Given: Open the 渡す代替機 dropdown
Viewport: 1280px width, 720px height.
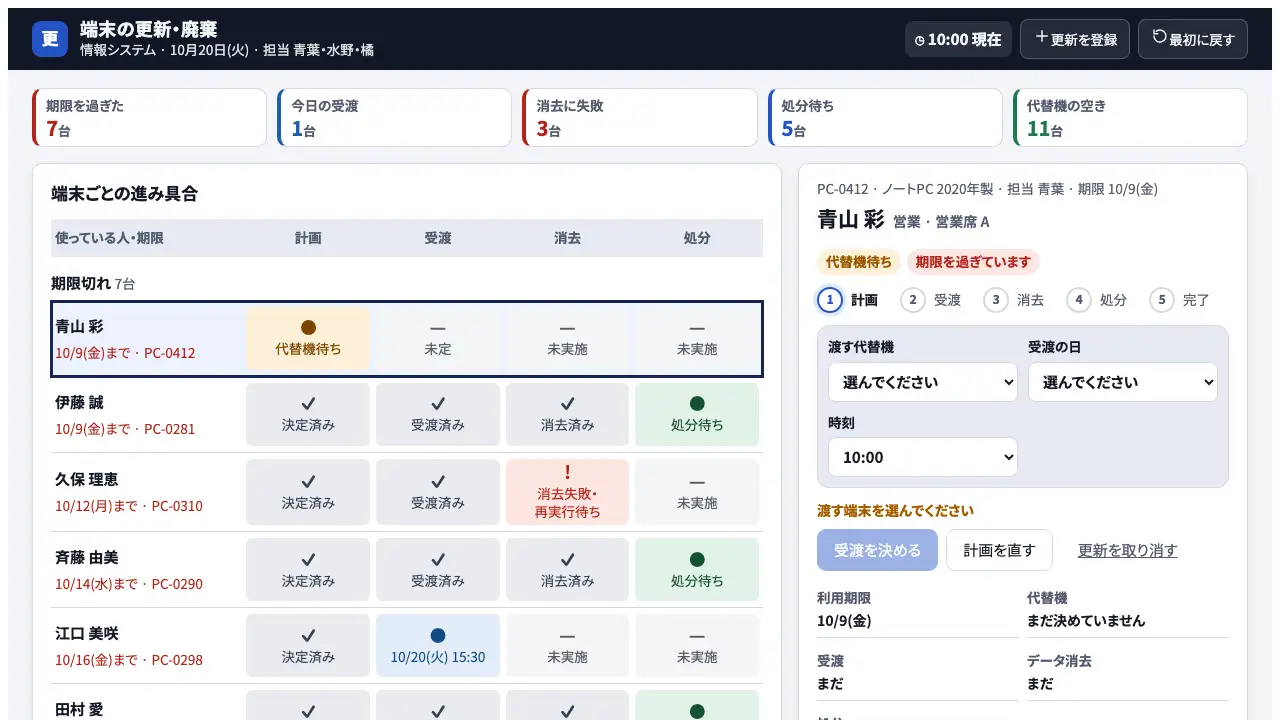Looking at the screenshot, I should point(923,382).
